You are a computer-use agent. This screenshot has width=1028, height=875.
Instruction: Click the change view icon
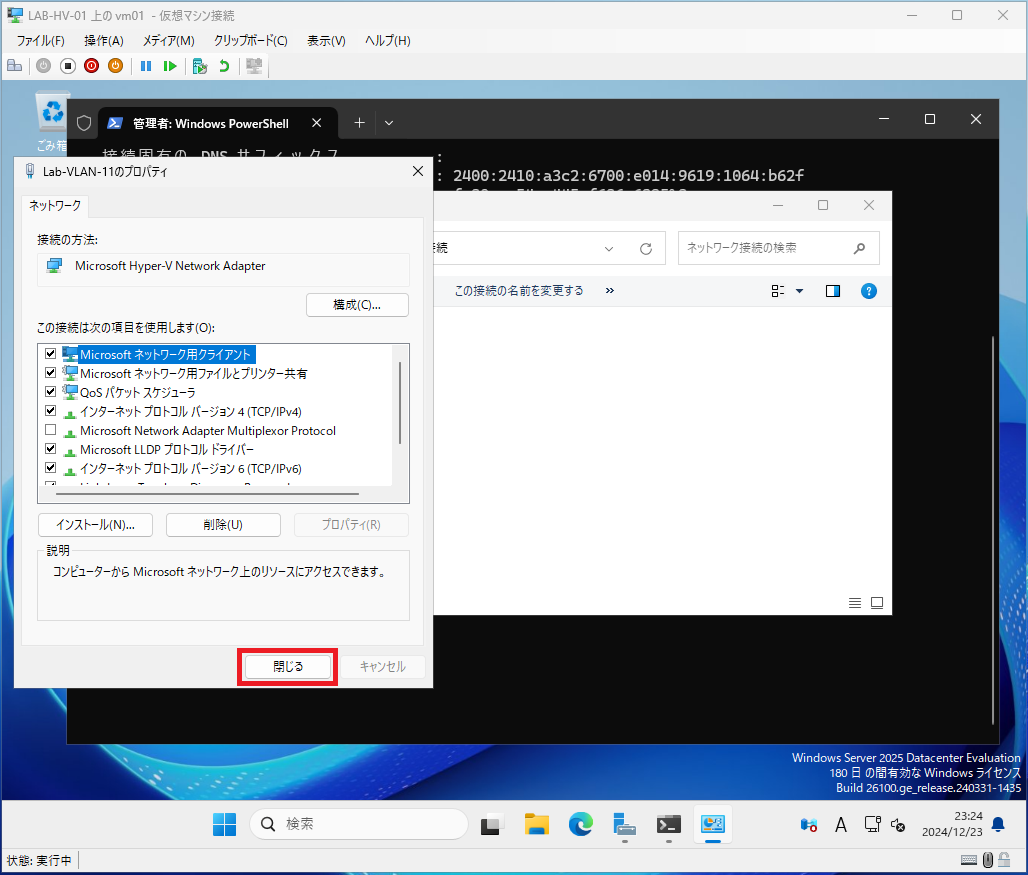pyautogui.click(x=778, y=291)
